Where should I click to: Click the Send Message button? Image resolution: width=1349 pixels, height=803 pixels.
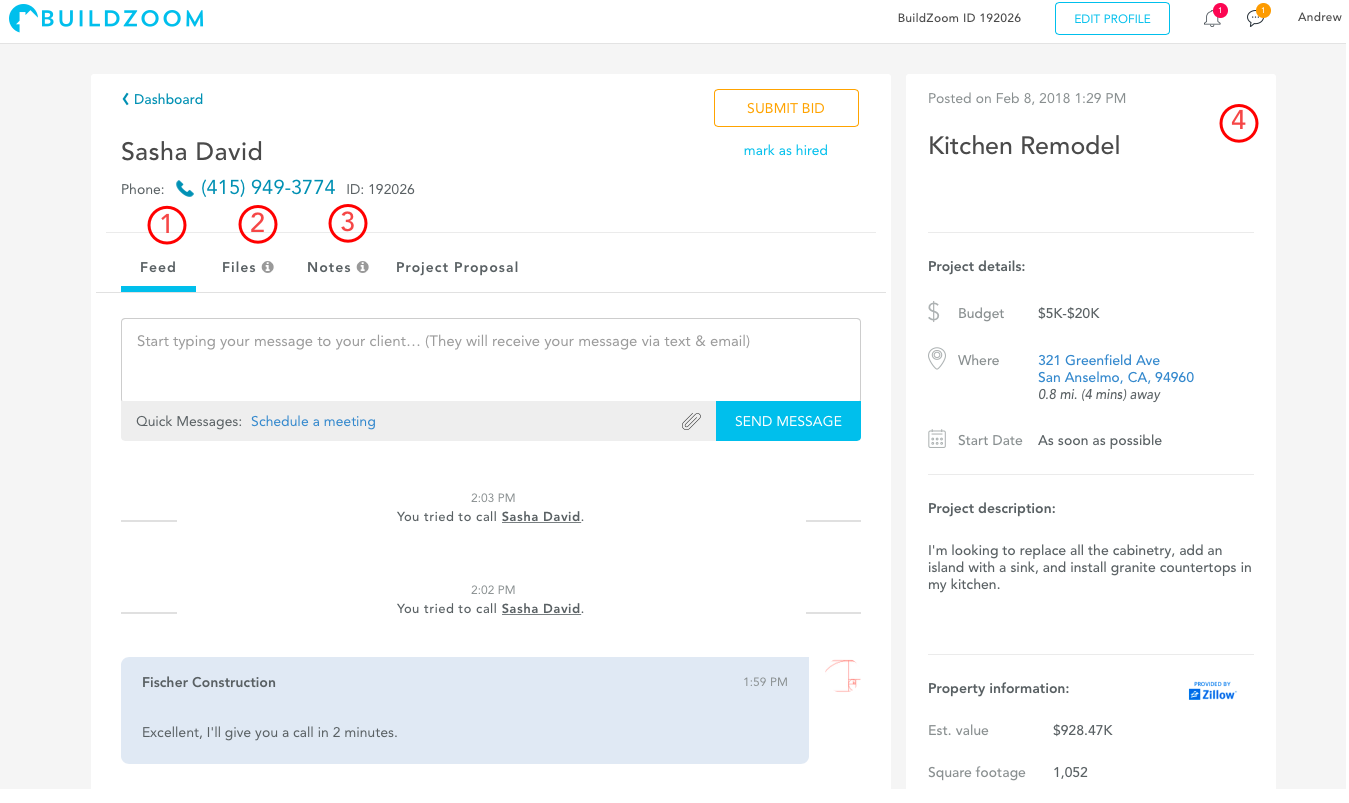point(788,421)
